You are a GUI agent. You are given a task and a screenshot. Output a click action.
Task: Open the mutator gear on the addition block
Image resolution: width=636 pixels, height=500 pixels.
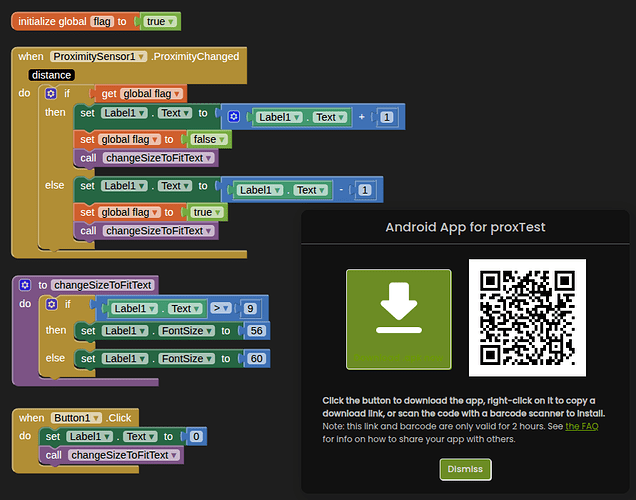[233, 117]
